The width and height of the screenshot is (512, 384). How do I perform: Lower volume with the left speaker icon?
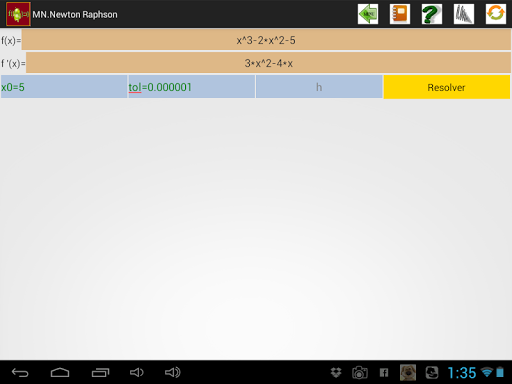[137, 372]
